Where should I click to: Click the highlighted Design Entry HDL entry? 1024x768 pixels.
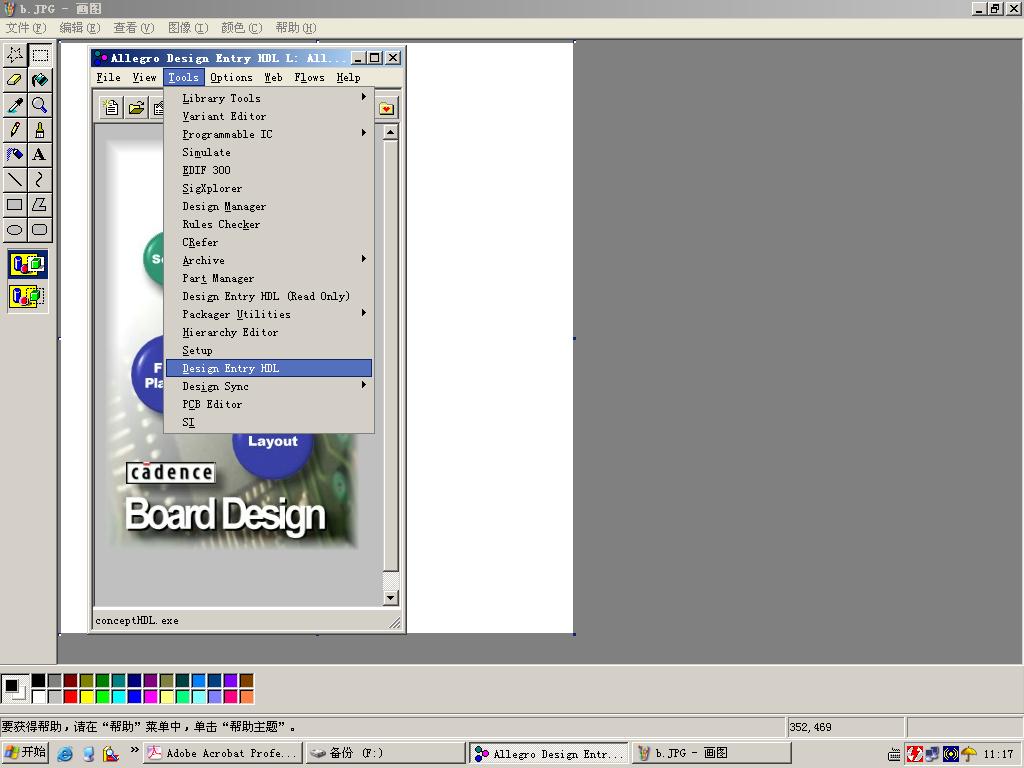(268, 368)
